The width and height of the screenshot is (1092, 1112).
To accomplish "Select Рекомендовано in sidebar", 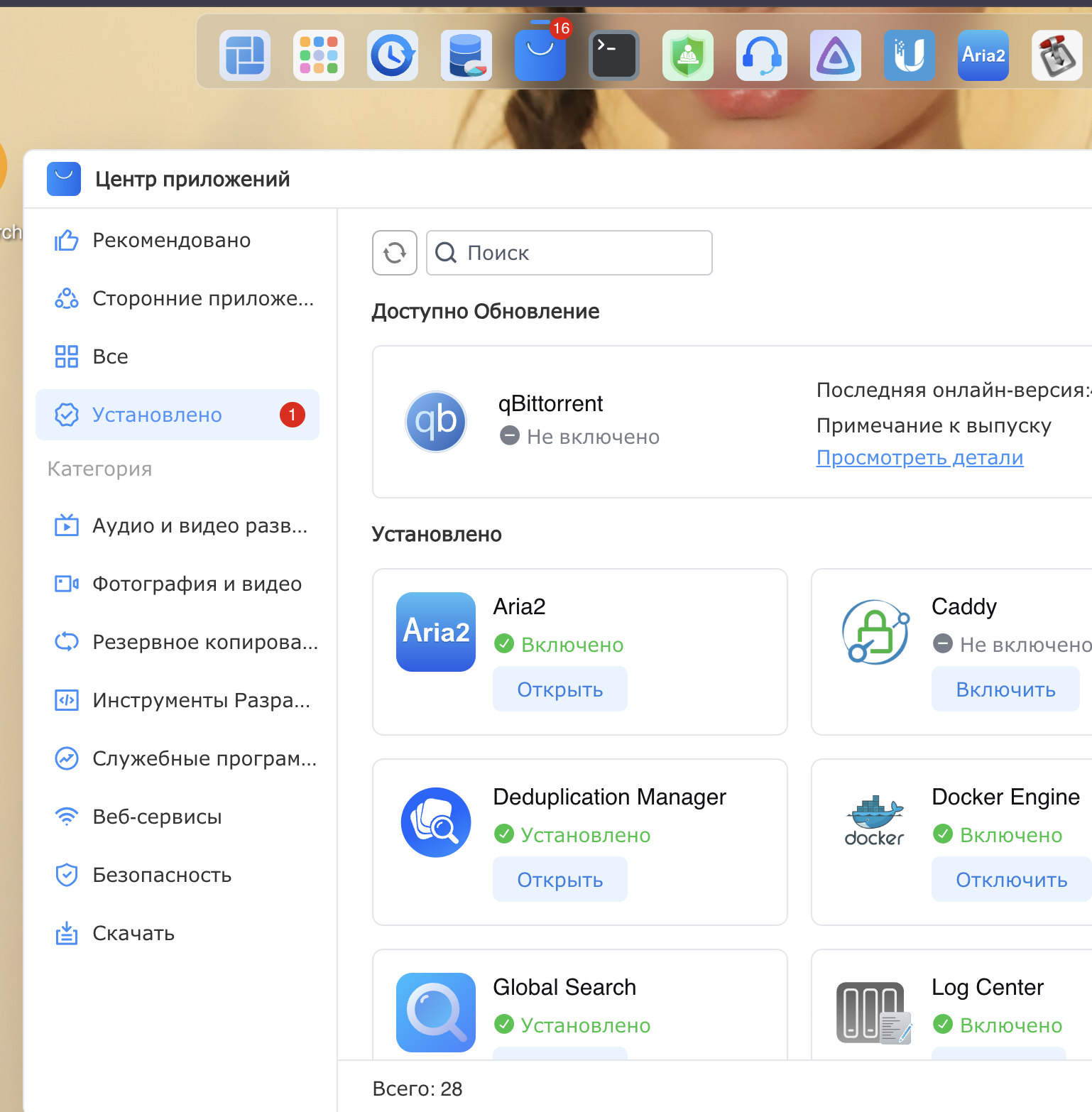I will (x=178, y=240).
